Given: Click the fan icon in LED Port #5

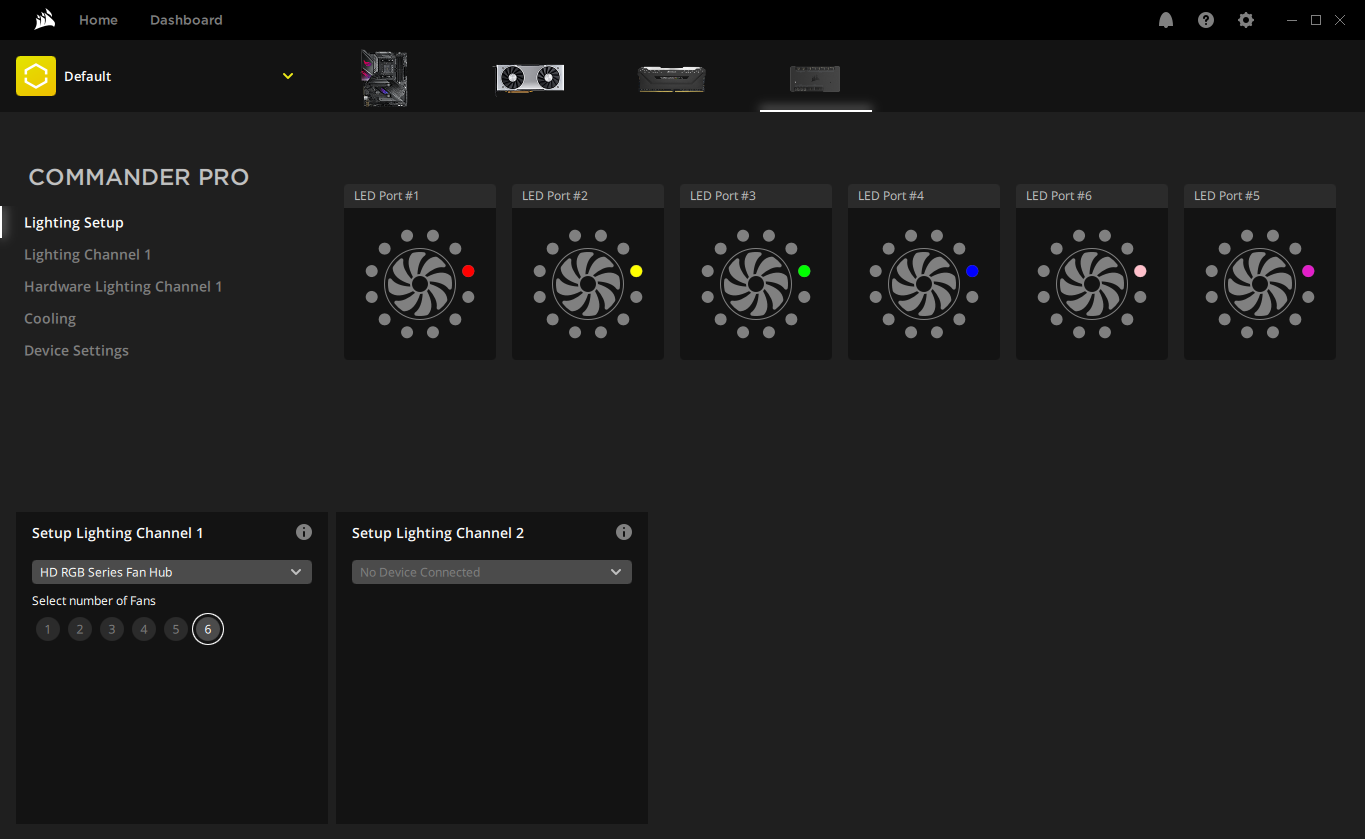Looking at the screenshot, I should coord(1260,284).
